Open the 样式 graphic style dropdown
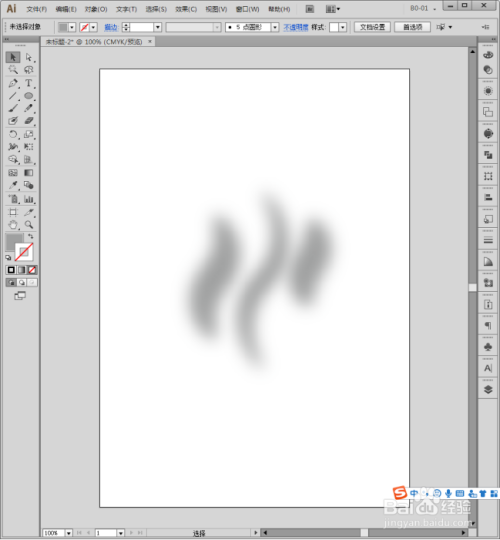 point(342,27)
